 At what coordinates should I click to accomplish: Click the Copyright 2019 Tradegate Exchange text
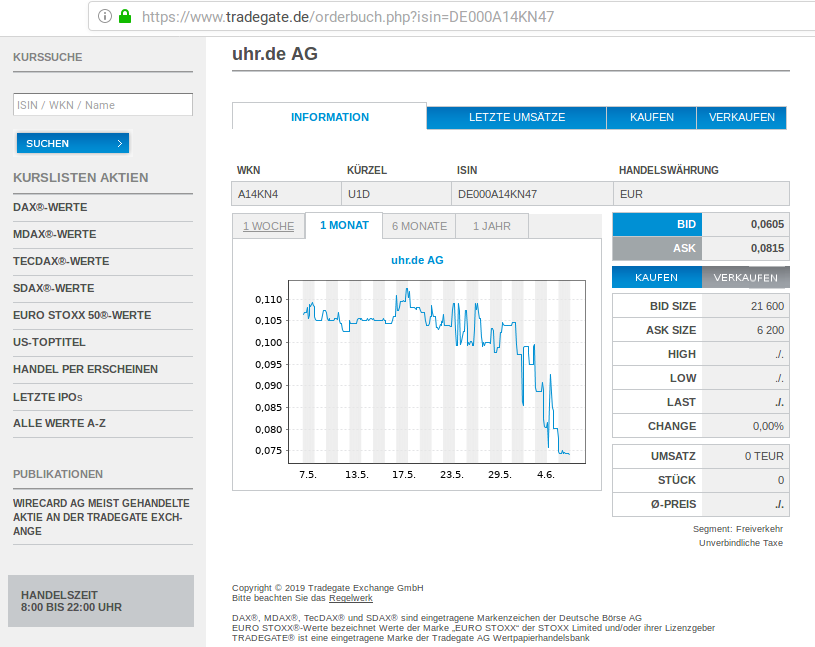point(327,588)
